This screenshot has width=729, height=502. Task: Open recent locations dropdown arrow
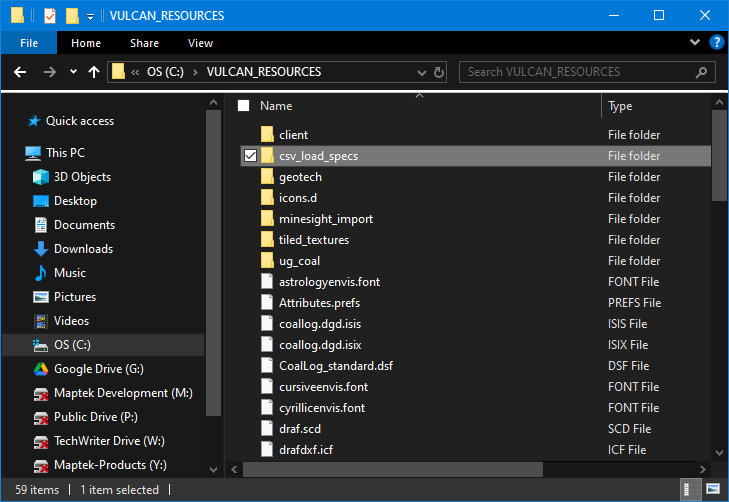pos(73,72)
